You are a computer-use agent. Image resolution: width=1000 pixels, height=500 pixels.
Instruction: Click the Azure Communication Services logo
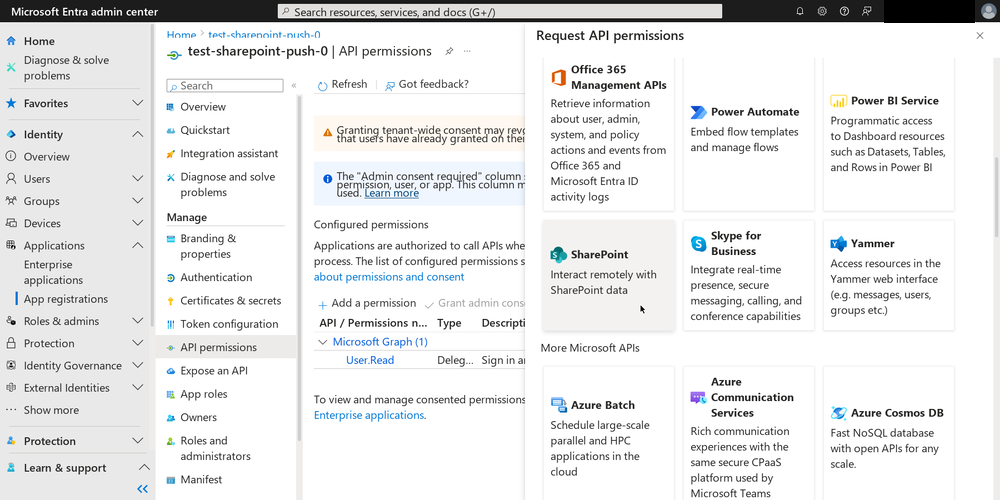(698, 398)
